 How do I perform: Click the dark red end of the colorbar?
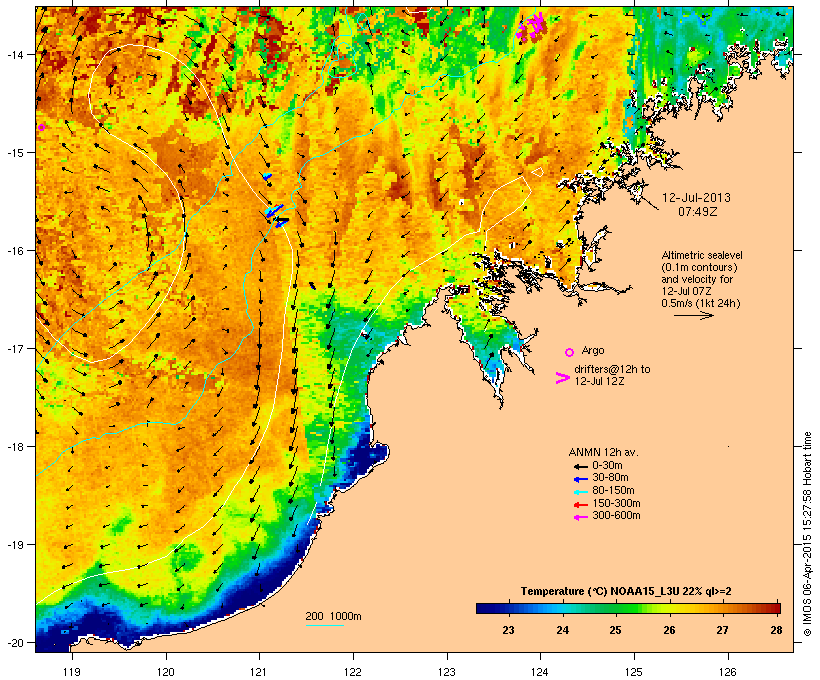point(775,608)
